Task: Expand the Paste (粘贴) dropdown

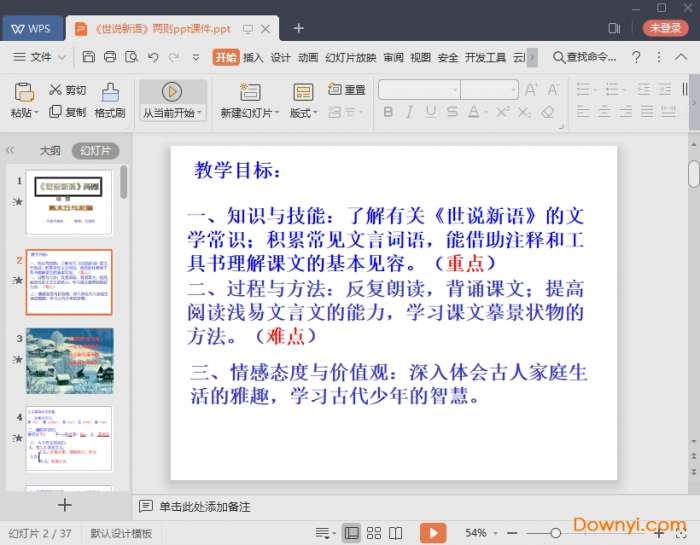Action: [x=25, y=113]
